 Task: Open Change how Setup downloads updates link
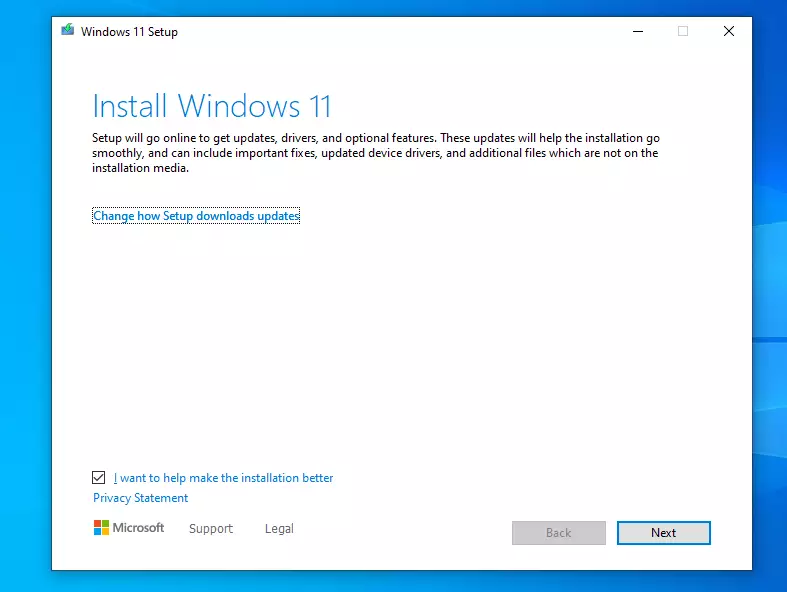196,215
